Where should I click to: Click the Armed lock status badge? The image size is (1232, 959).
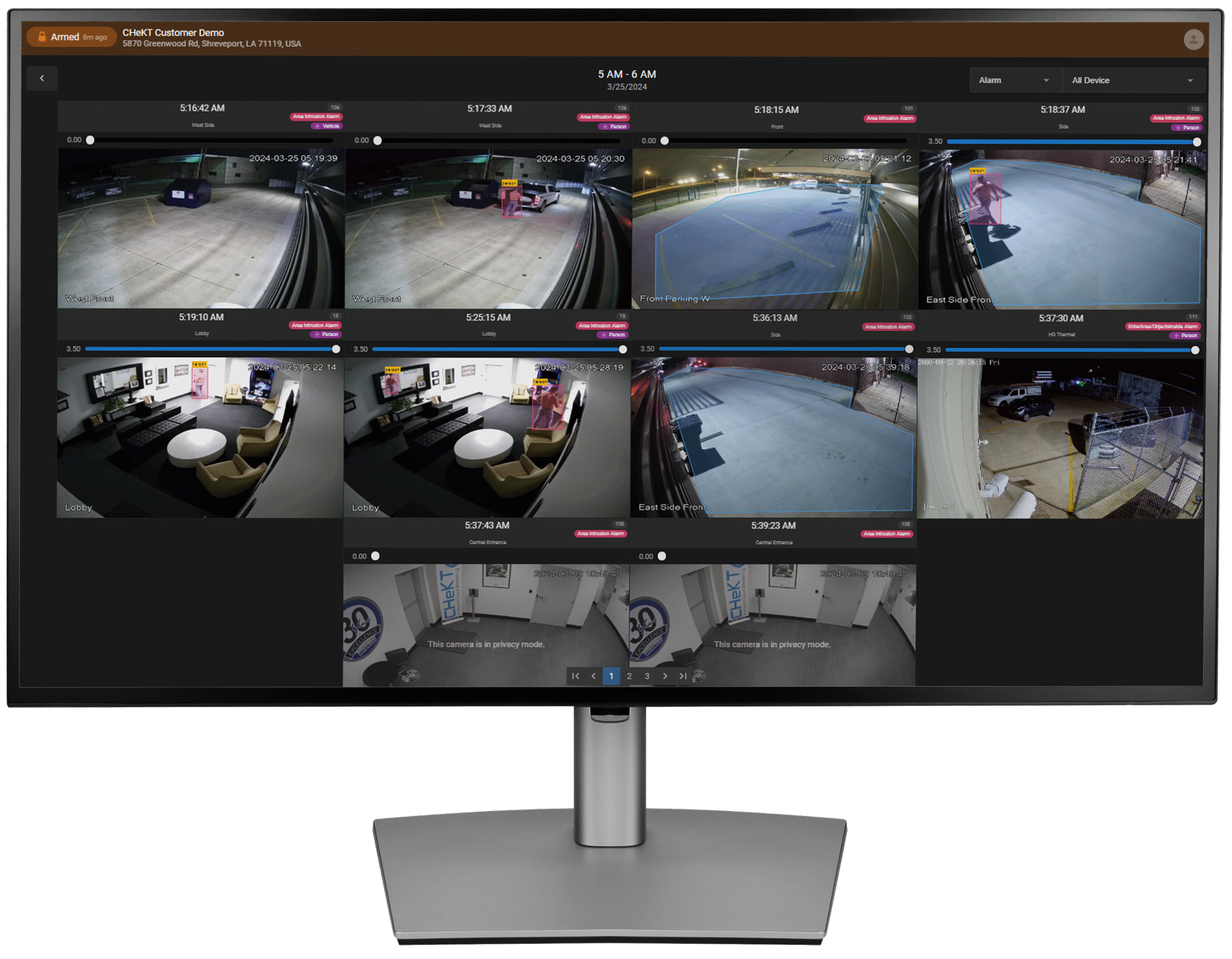(x=71, y=37)
